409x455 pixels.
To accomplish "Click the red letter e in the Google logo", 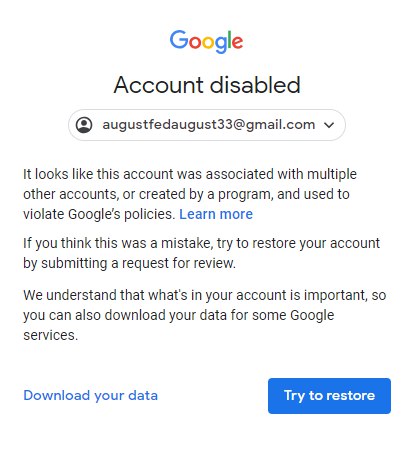I will click(x=237, y=42).
